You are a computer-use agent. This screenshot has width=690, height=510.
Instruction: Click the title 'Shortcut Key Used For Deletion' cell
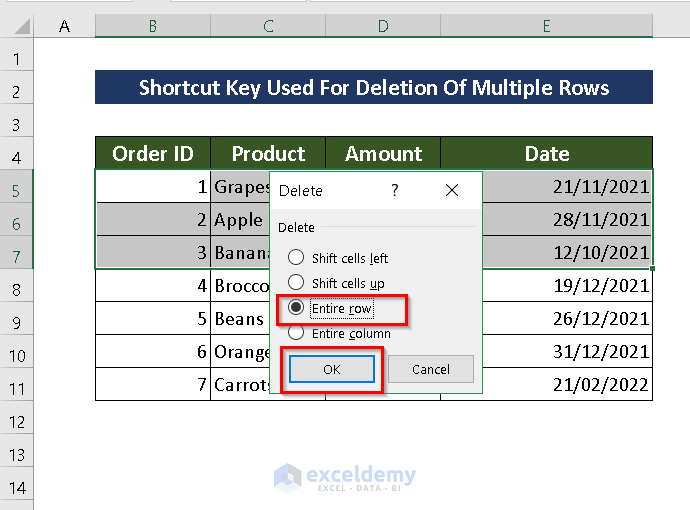tap(374, 87)
